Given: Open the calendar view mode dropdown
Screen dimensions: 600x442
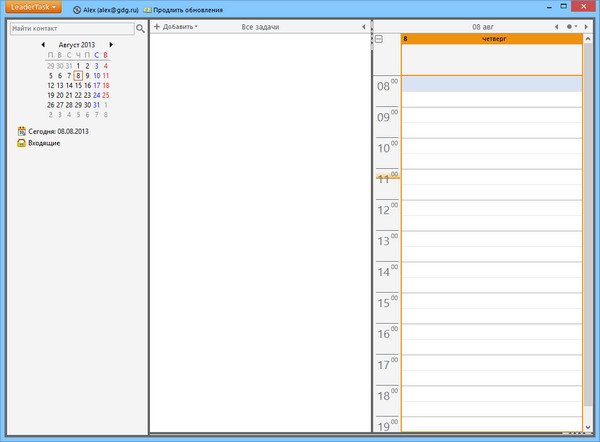Looking at the screenshot, I should click(x=571, y=26).
